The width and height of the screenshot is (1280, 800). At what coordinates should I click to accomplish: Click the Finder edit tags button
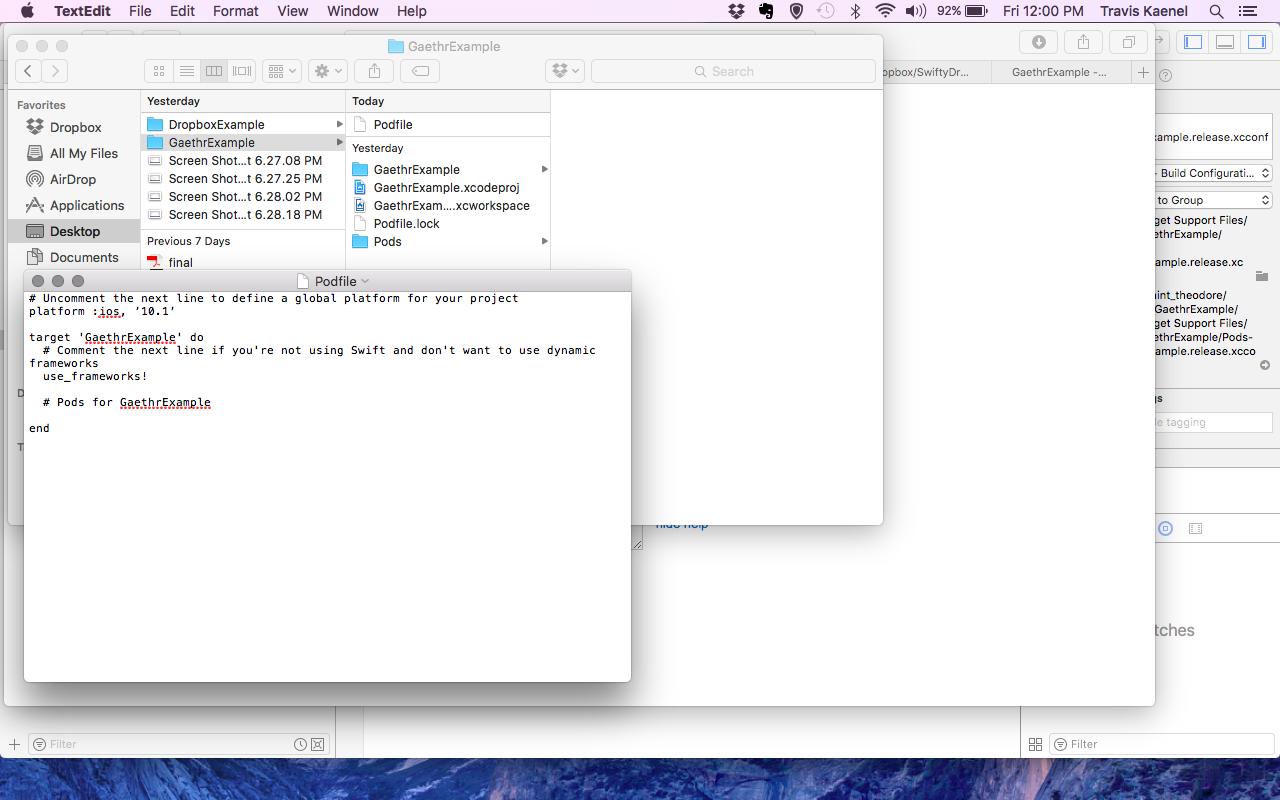pyautogui.click(x=420, y=71)
